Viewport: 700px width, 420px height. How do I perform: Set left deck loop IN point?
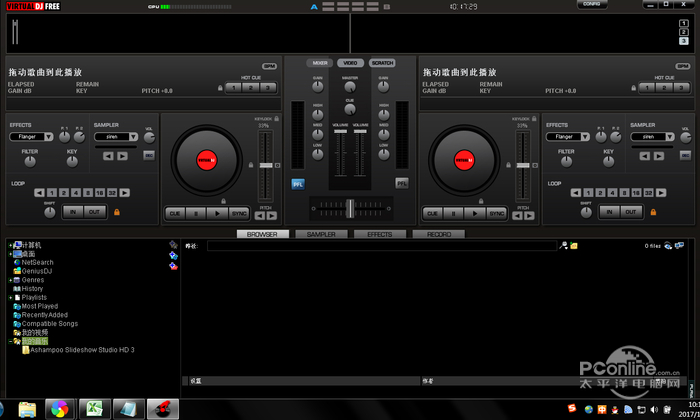pyautogui.click(x=73, y=212)
